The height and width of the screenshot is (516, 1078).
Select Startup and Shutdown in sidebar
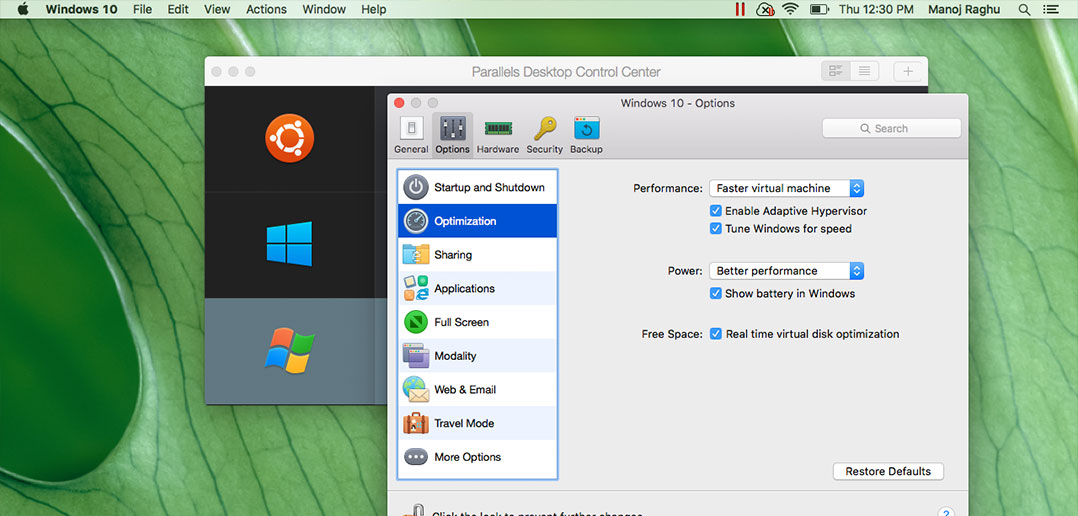tap(478, 187)
